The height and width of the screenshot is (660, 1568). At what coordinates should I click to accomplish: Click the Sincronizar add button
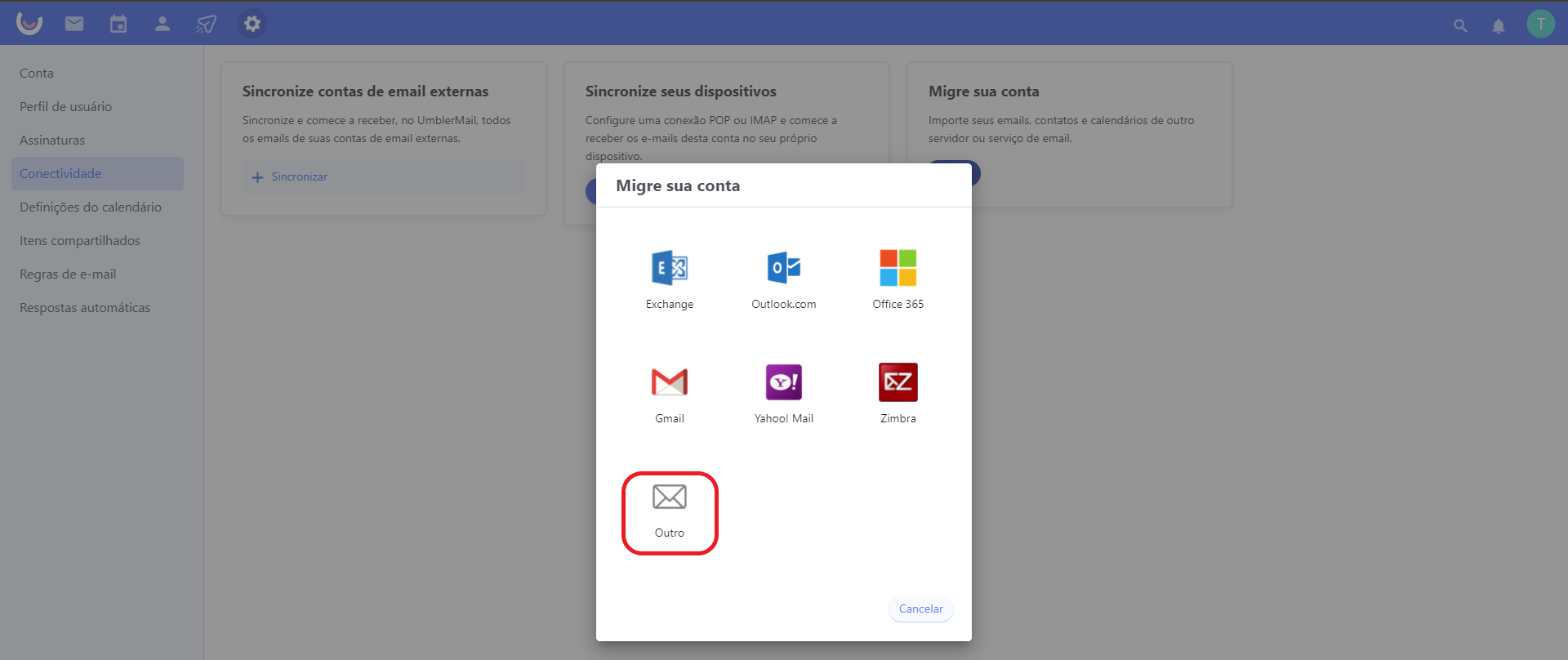click(x=291, y=177)
